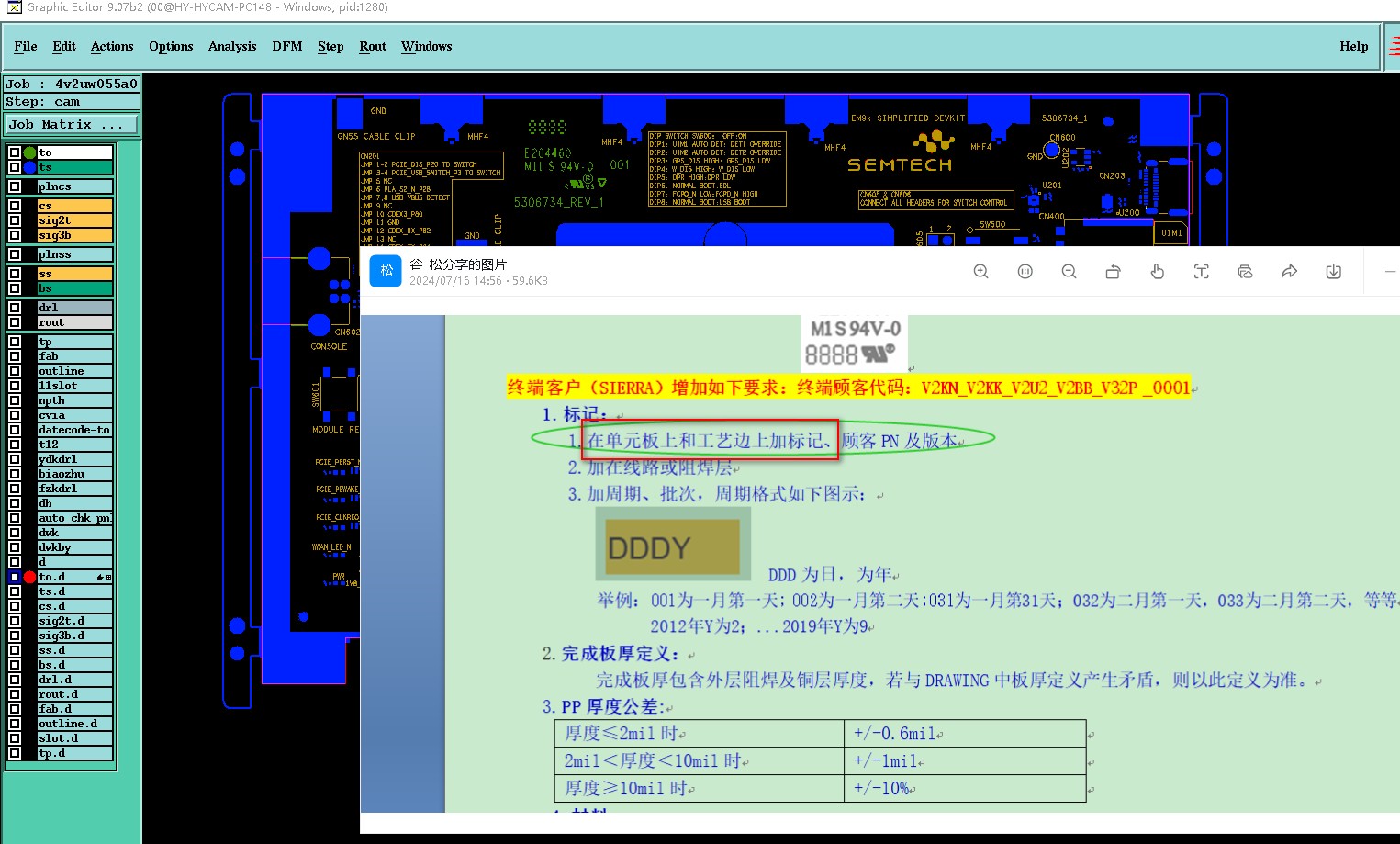Select the tp layer name
The image size is (1400, 844).
[74, 342]
